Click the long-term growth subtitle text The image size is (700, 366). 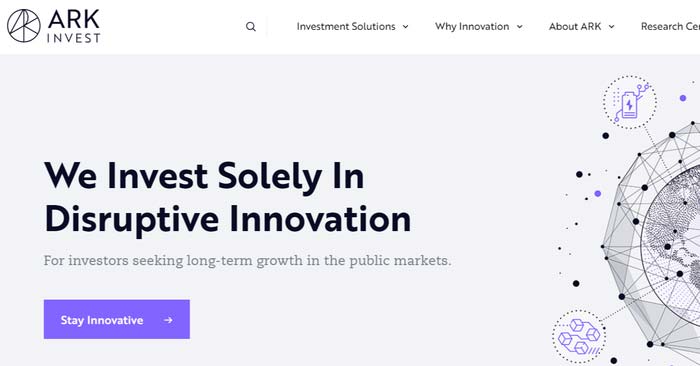[x=247, y=261]
